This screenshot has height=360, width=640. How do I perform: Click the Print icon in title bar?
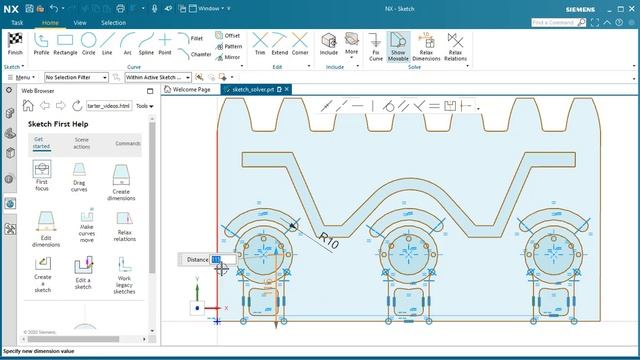pos(120,9)
